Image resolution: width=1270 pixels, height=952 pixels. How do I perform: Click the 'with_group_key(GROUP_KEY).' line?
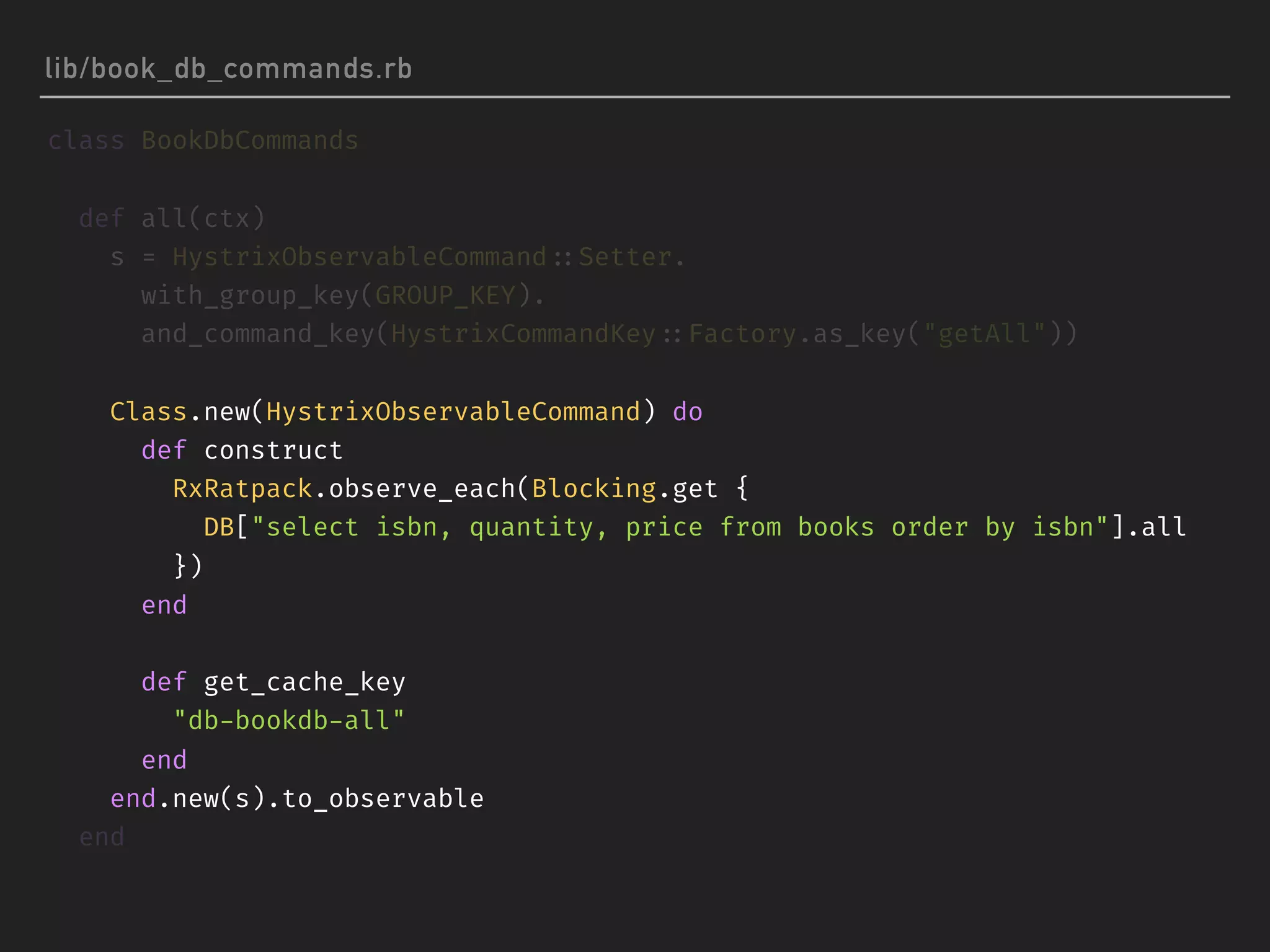point(343,296)
